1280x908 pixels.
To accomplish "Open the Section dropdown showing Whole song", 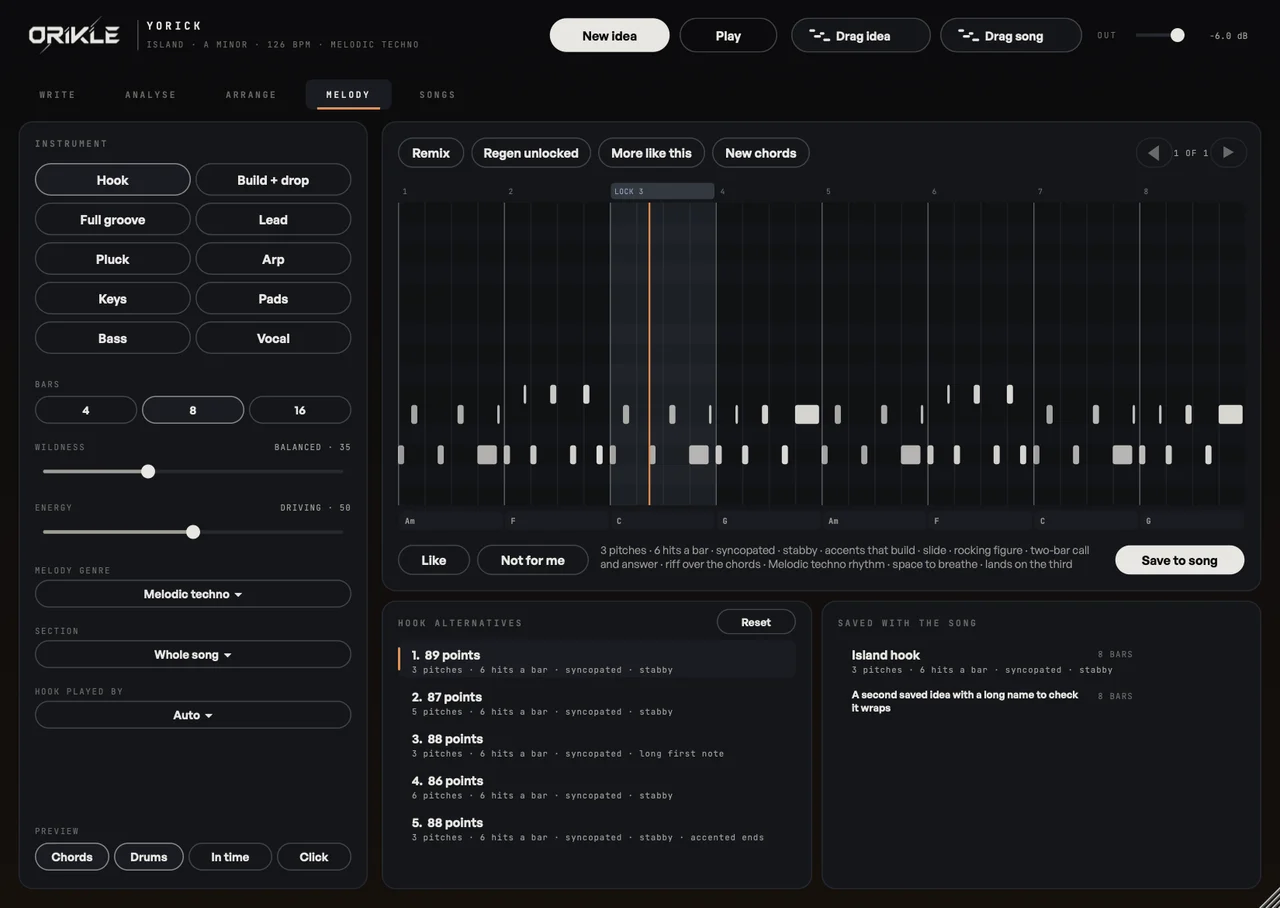I will point(193,655).
